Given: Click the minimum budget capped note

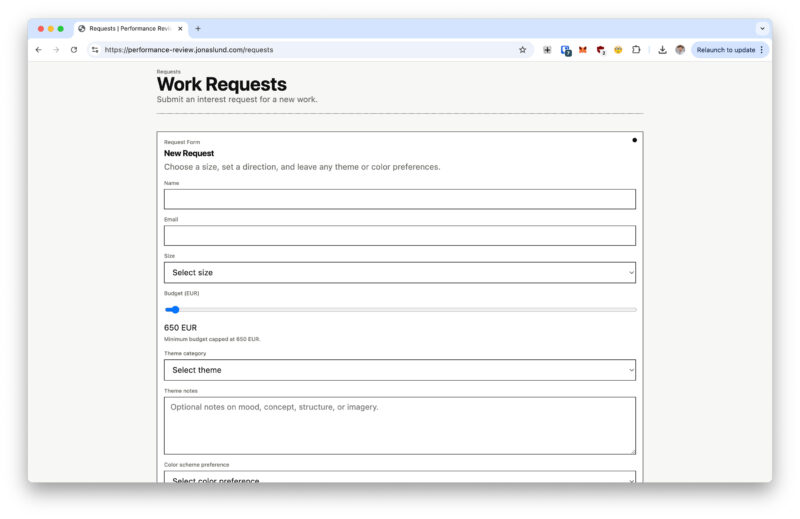Looking at the screenshot, I should [212, 339].
